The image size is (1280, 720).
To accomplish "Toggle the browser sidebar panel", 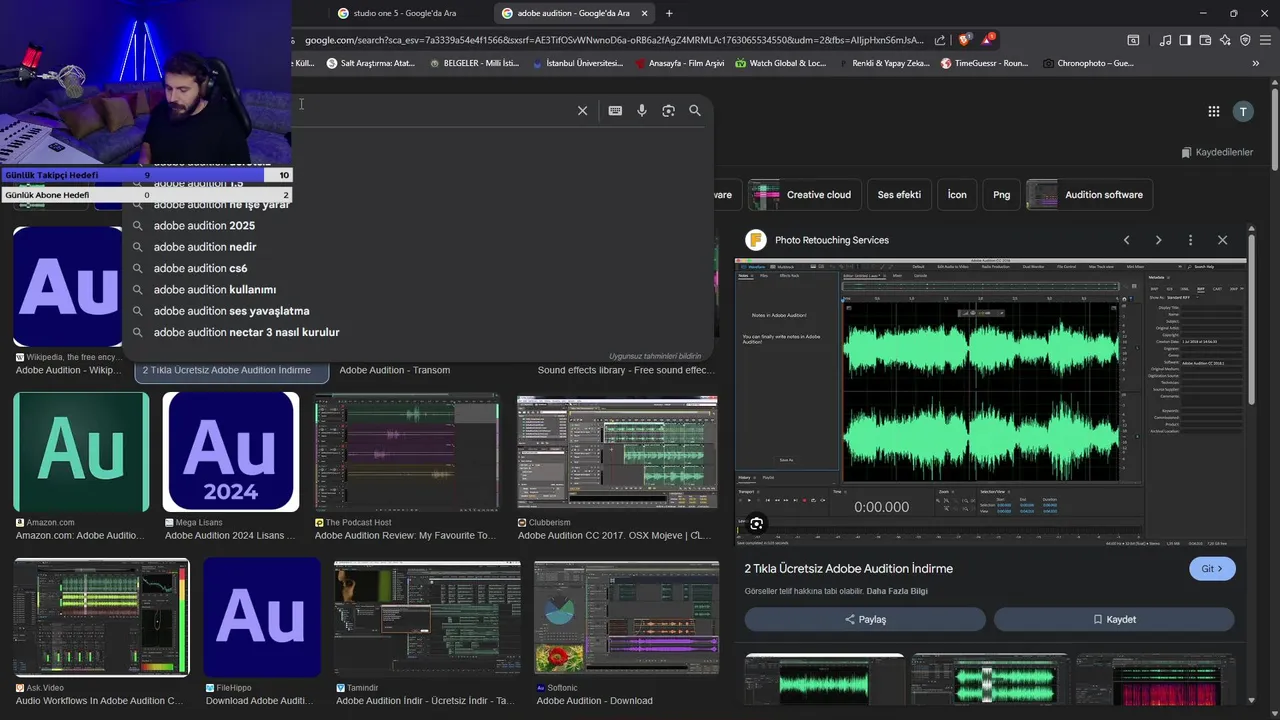I will [x=1185, y=40].
